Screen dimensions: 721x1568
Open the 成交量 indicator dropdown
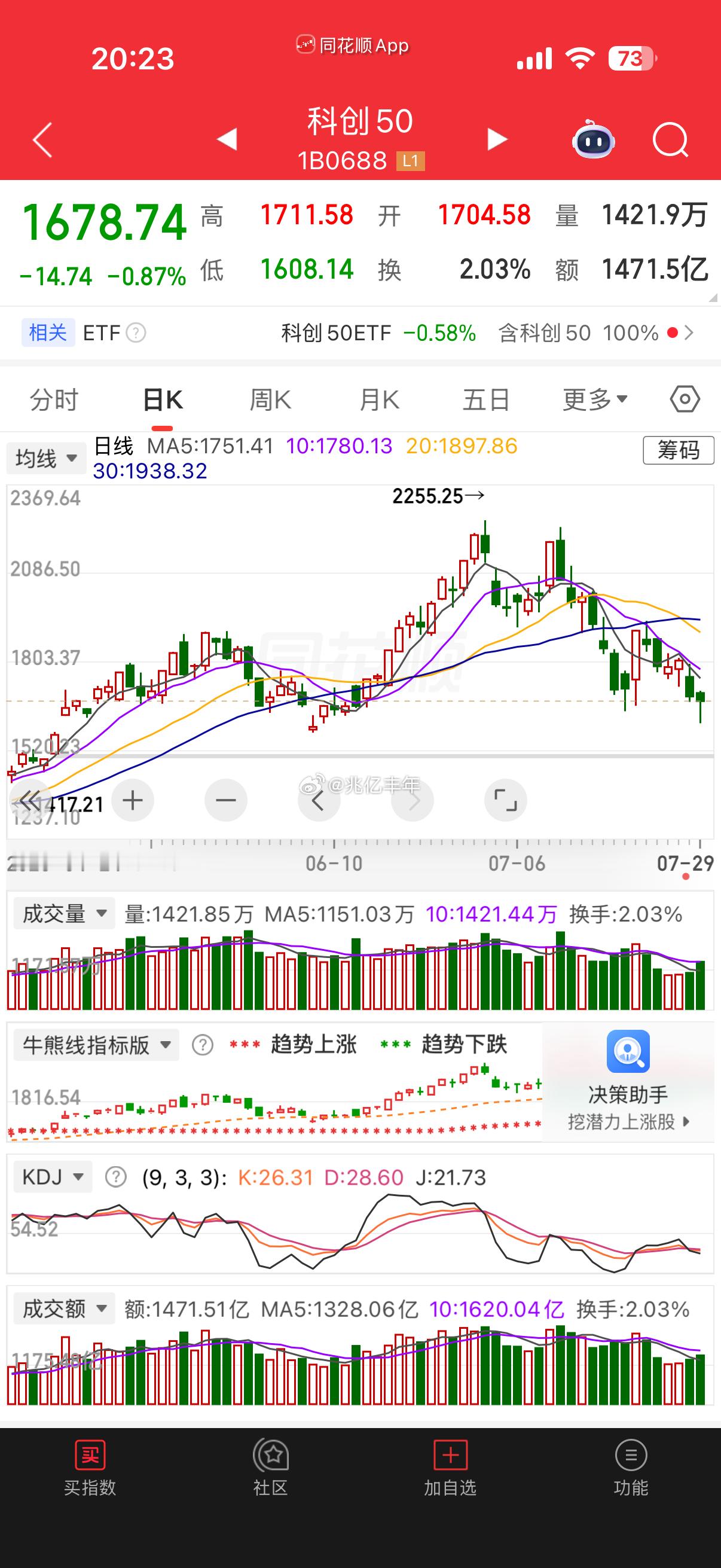point(64,914)
